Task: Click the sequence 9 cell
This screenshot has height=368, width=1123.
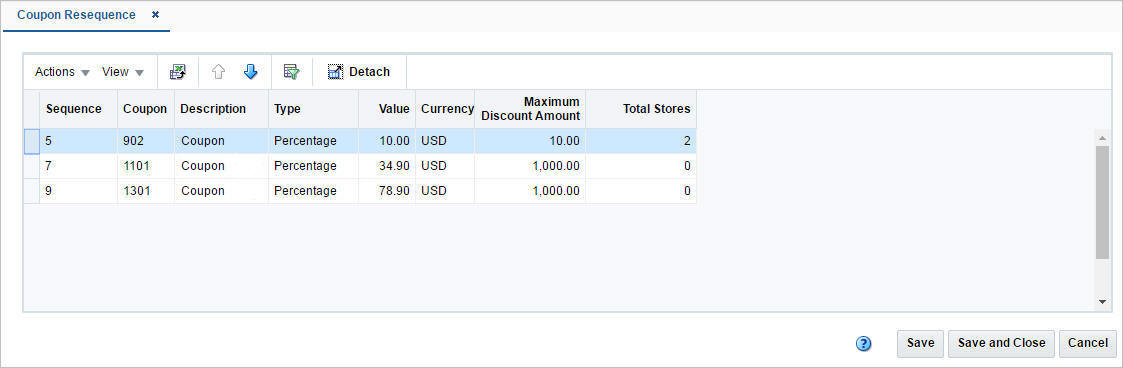Action: 78,191
